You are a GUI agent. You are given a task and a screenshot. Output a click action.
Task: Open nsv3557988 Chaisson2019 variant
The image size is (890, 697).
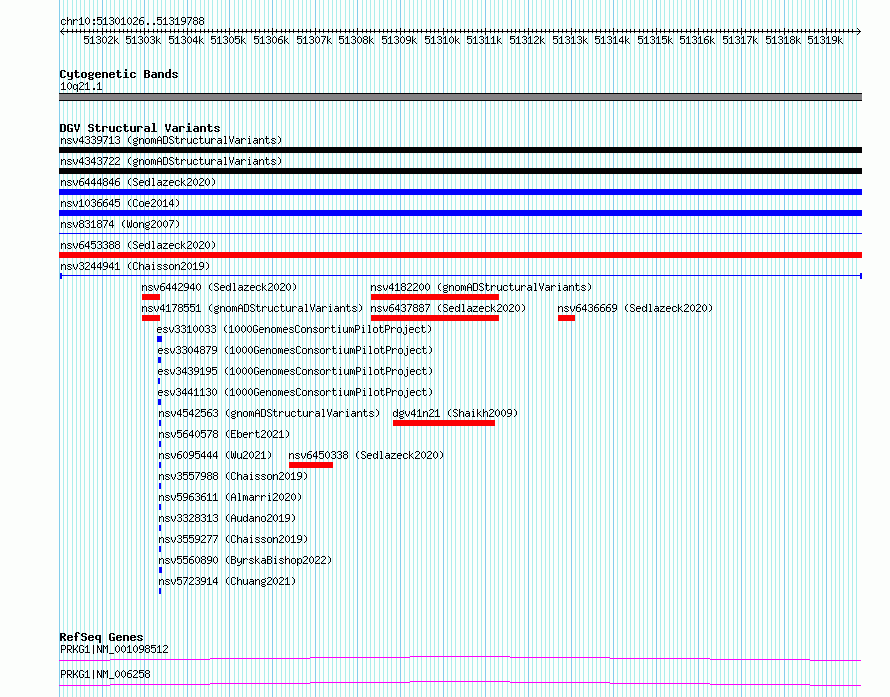coord(233,476)
